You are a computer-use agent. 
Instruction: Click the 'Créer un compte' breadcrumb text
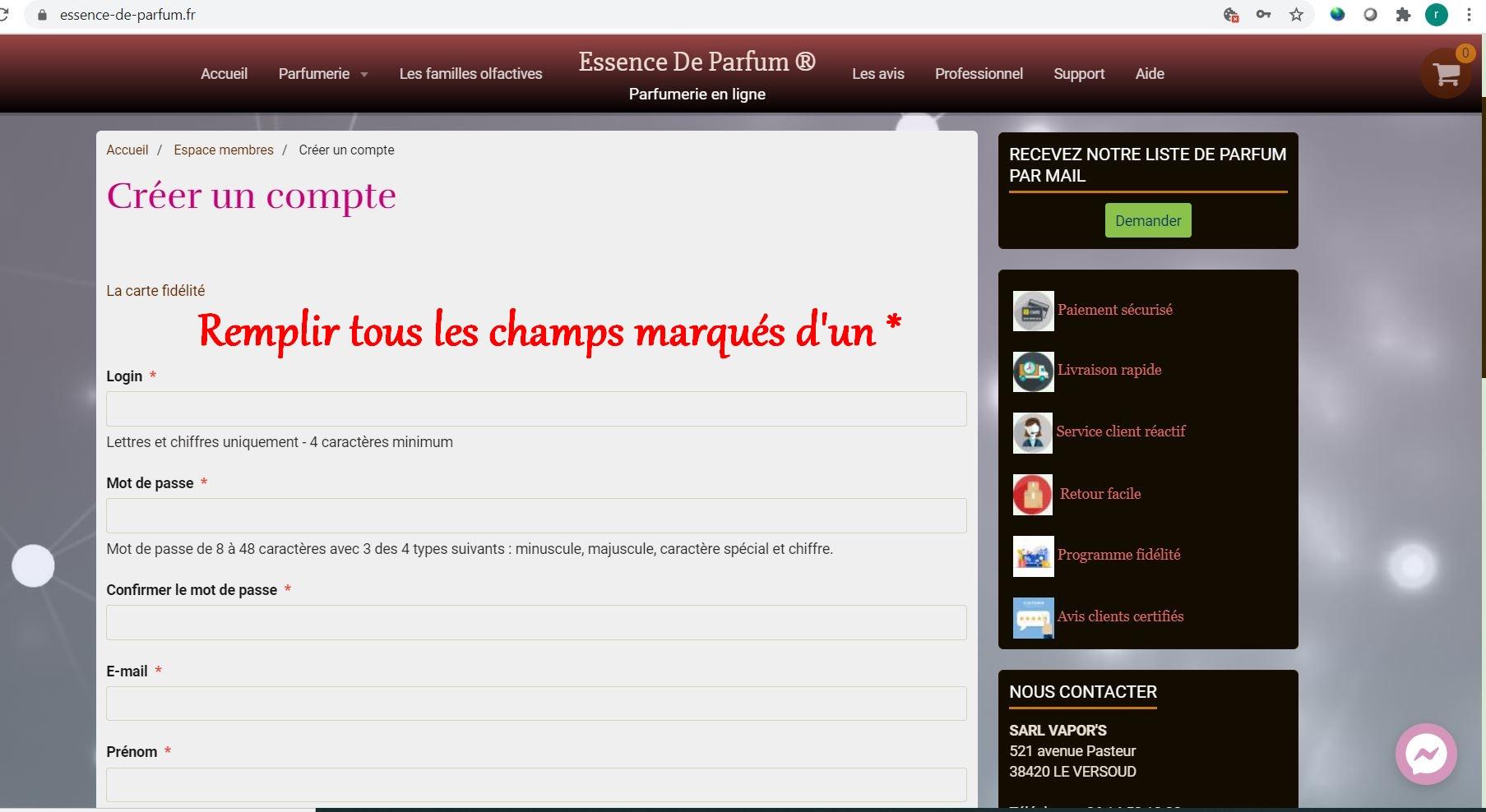click(346, 150)
